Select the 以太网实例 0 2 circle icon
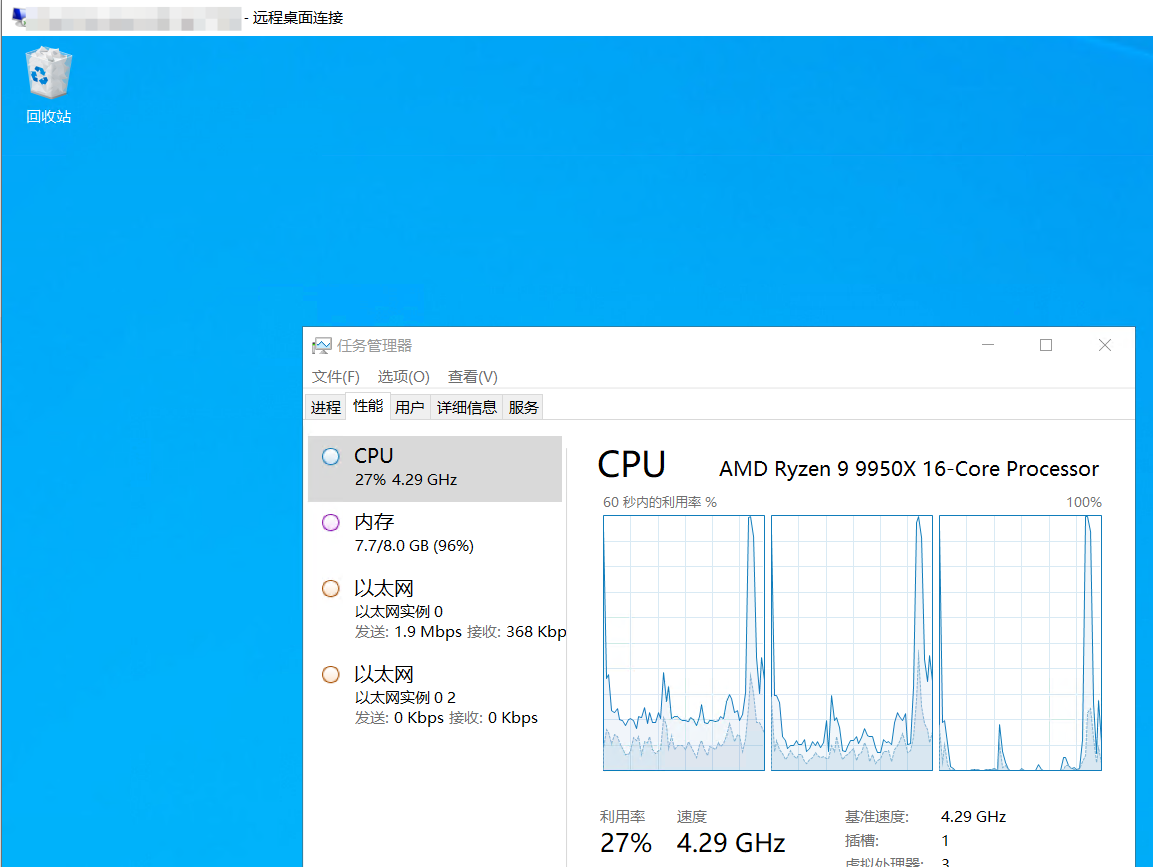Image resolution: width=1153 pixels, height=867 pixels. (331, 675)
